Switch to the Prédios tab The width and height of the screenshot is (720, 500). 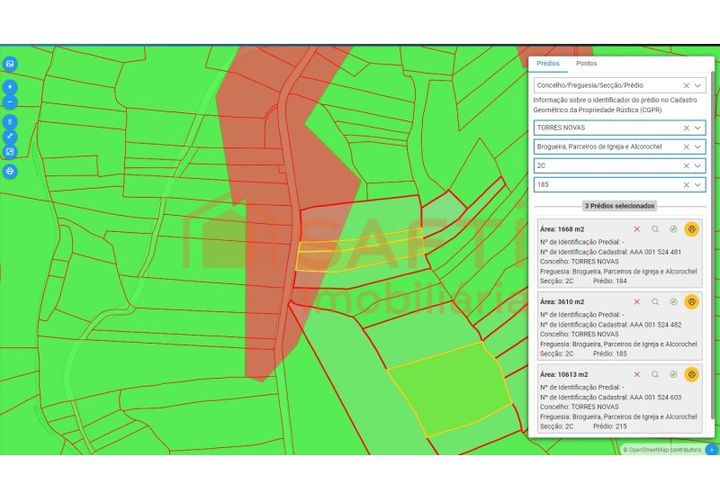(x=548, y=64)
